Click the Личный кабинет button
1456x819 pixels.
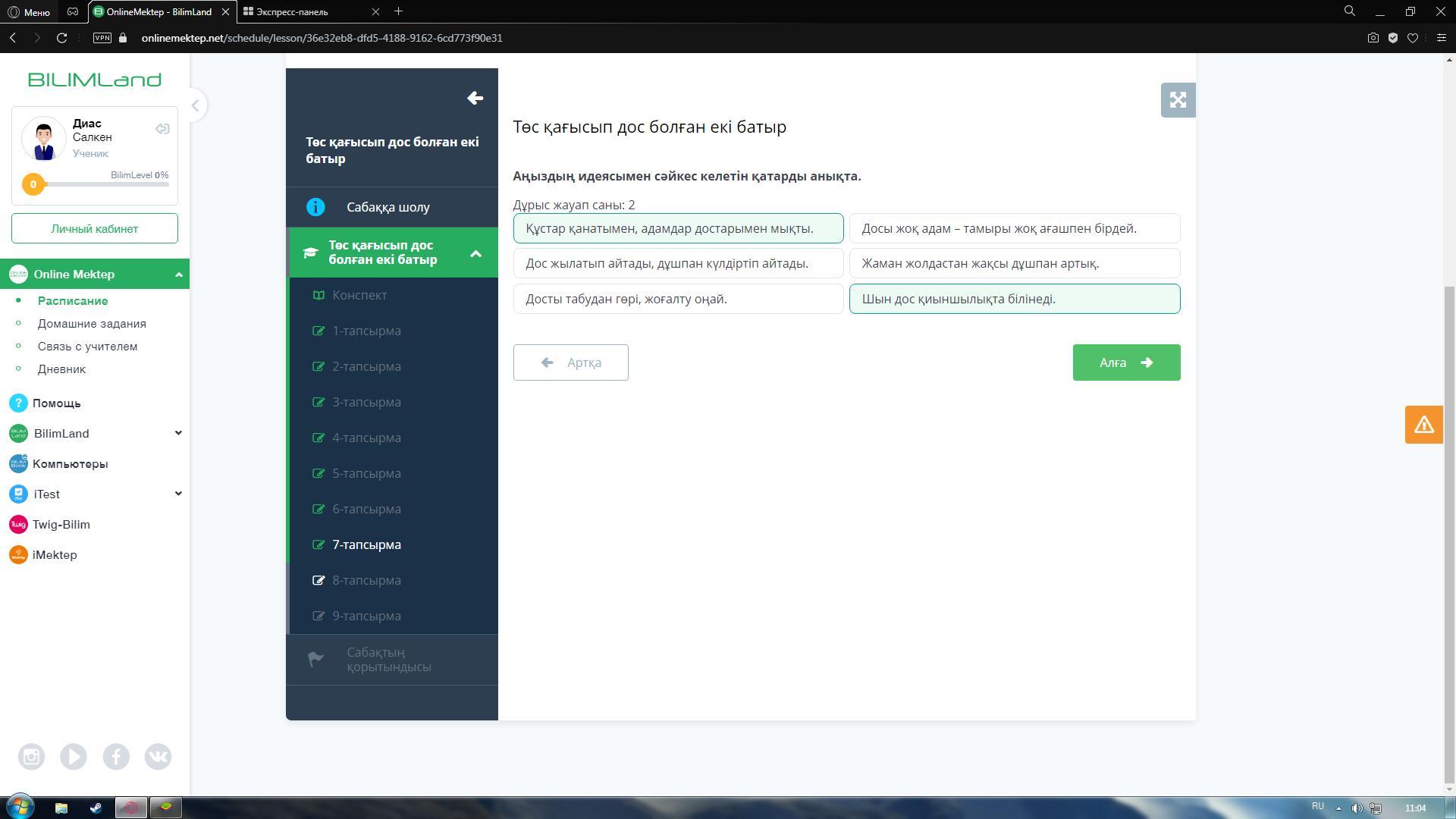95,228
